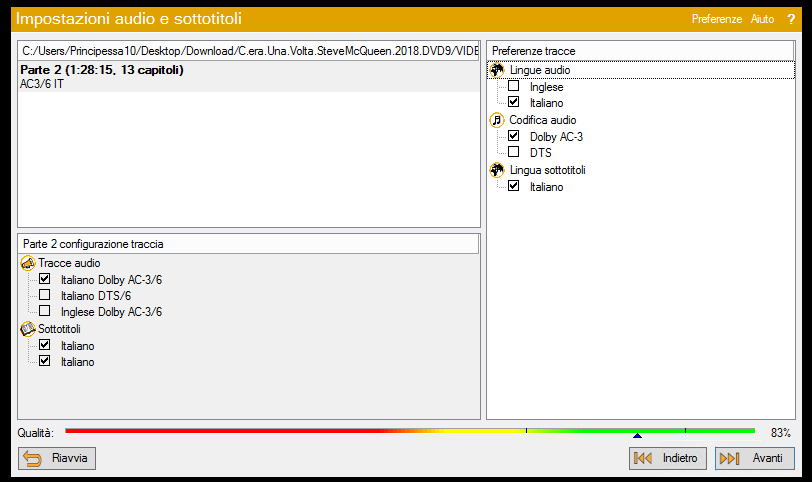Uncheck the second Italiano subtitle track
Image resolution: width=812 pixels, height=482 pixels.
pyautogui.click(x=45, y=361)
